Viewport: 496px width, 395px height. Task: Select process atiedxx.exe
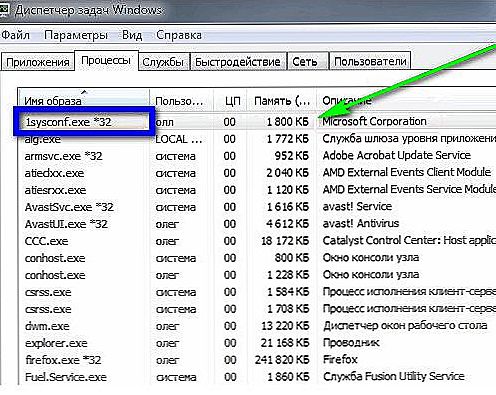(54, 173)
